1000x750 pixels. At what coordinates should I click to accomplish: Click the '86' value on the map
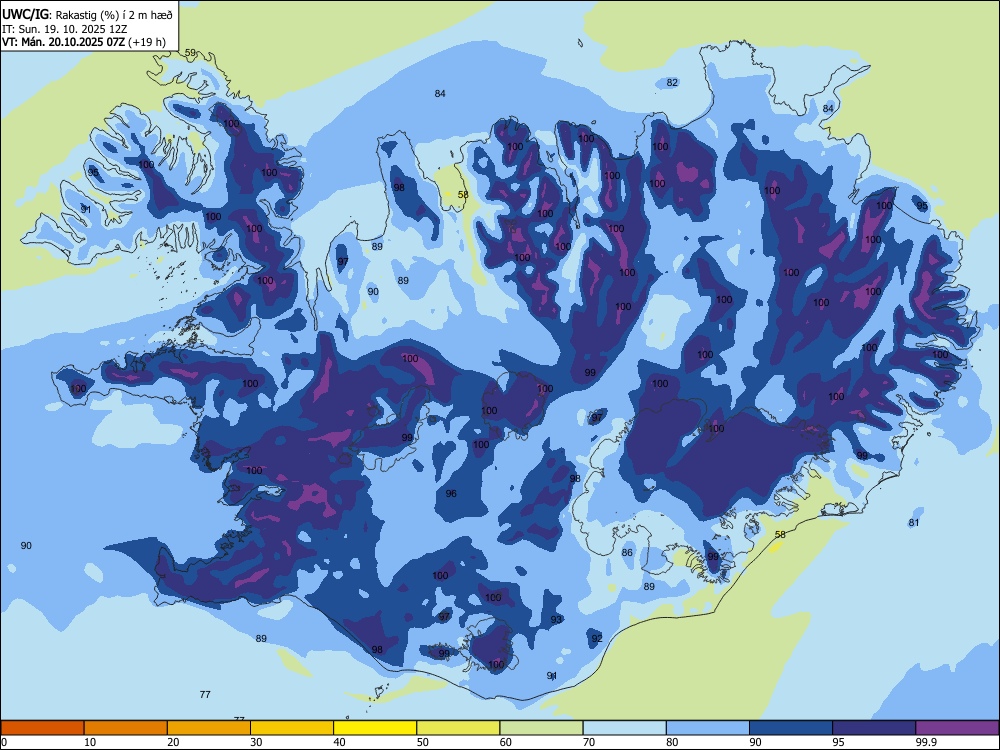[x=628, y=552]
